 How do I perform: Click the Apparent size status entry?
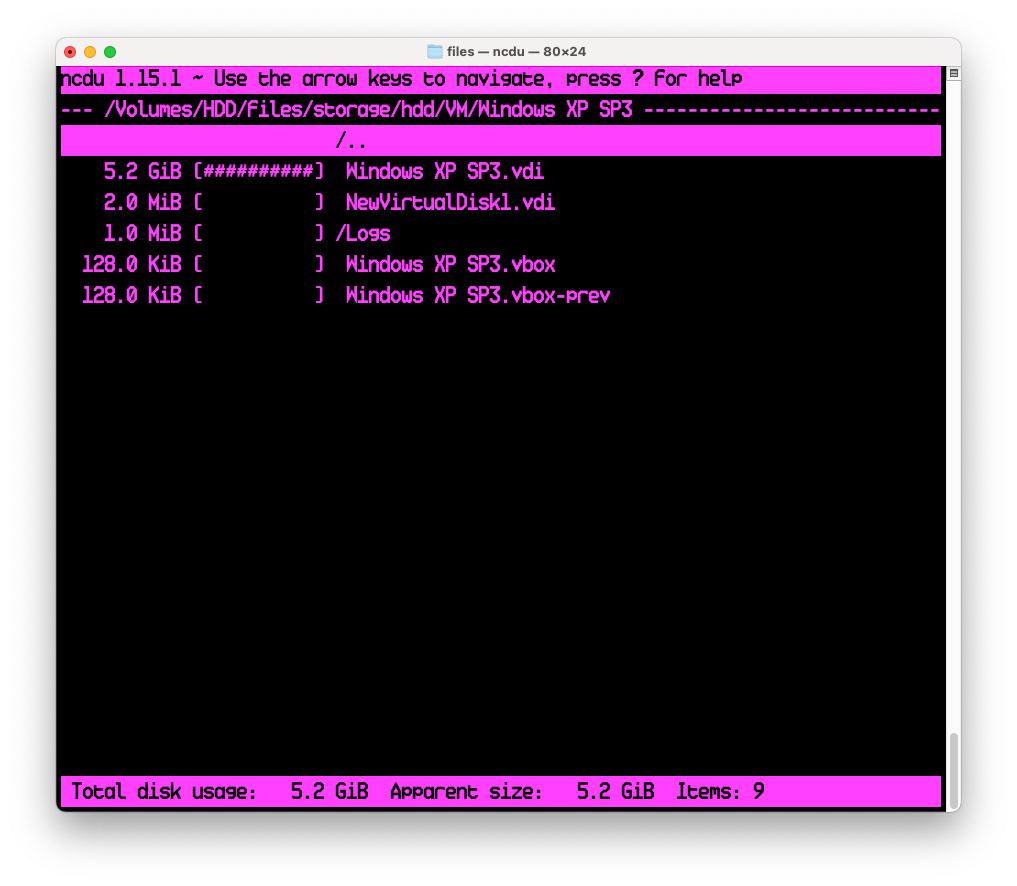tap(522, 791)
